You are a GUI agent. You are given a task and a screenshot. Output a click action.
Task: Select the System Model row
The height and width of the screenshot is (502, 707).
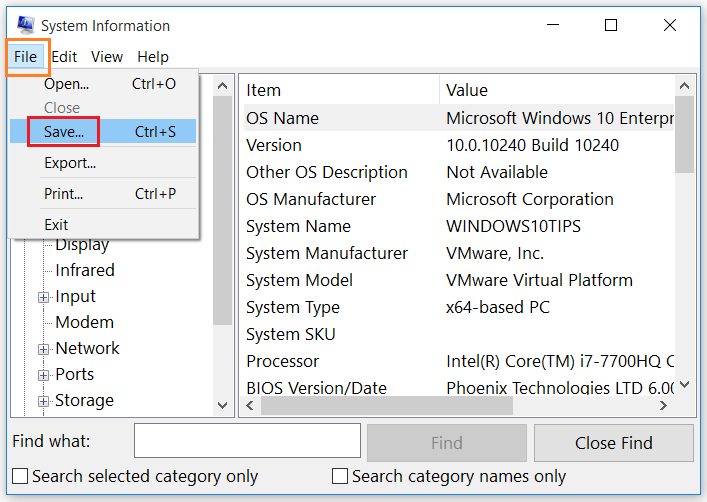click(x=459, y=281)
